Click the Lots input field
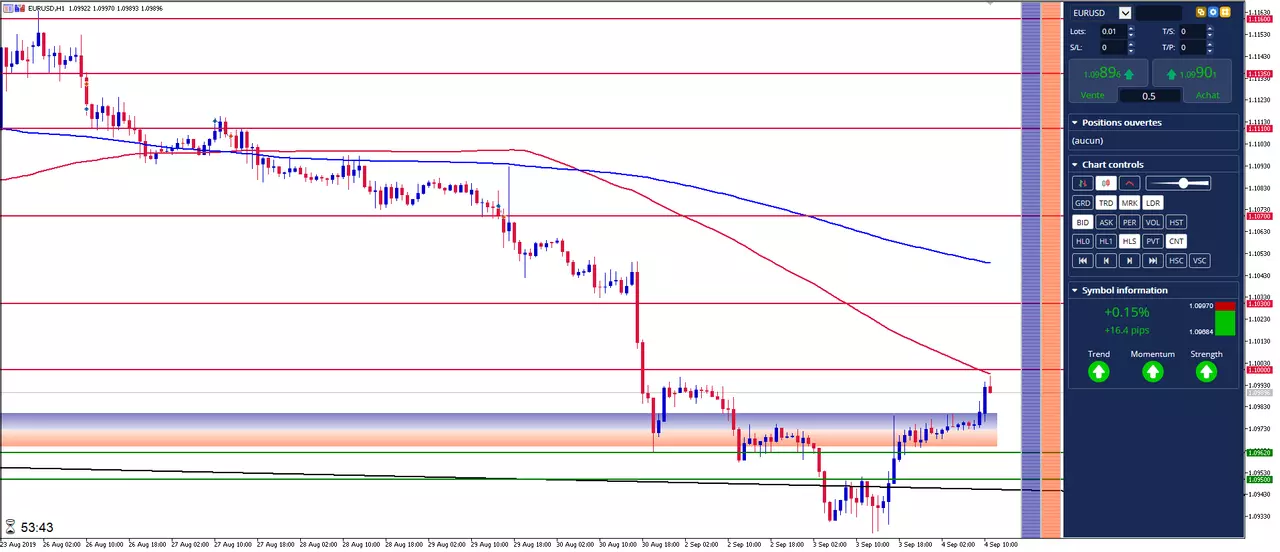Image resolution: width=1280 pixels, height=552 pixels. tap(1113, 31)
